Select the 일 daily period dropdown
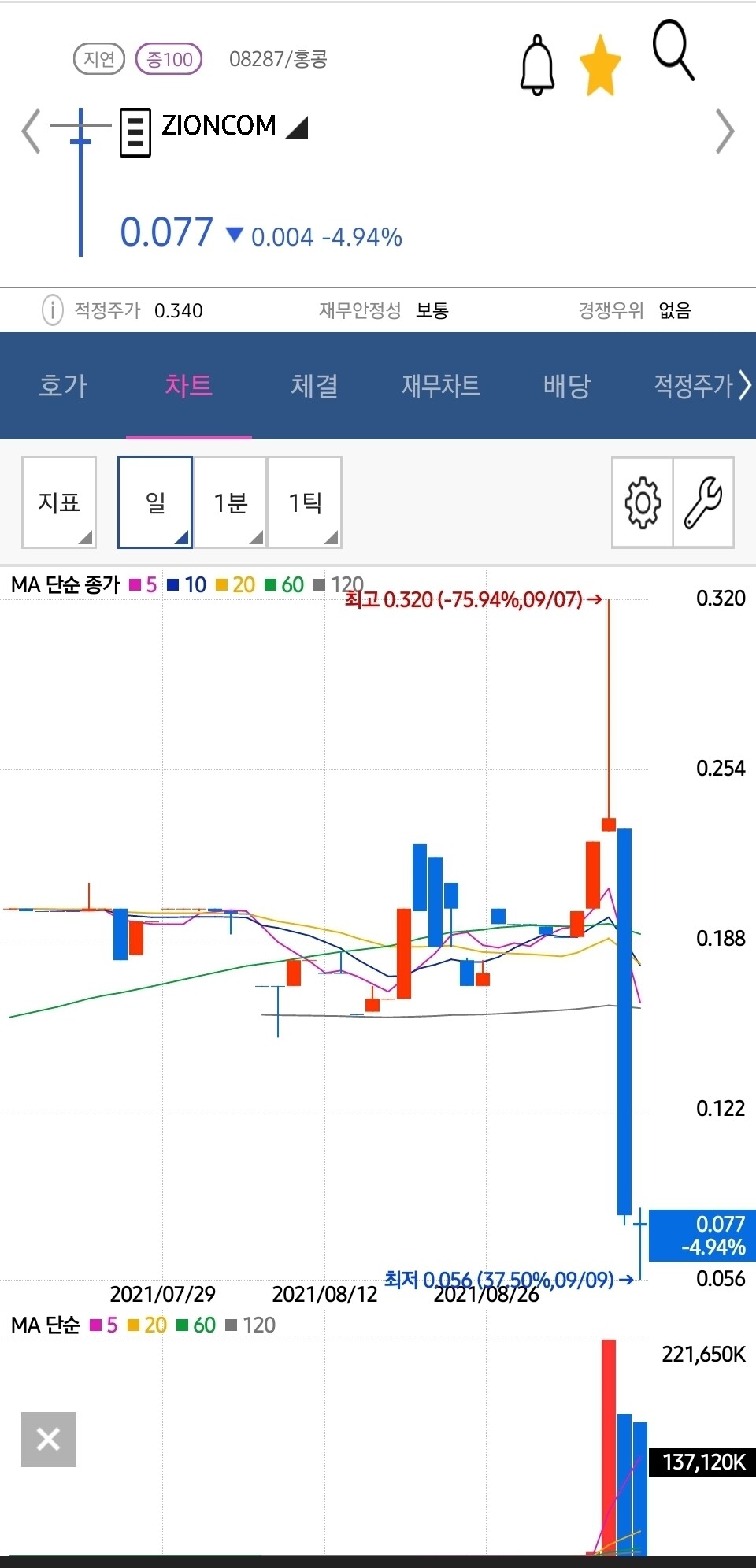 (x=155, y=502)
